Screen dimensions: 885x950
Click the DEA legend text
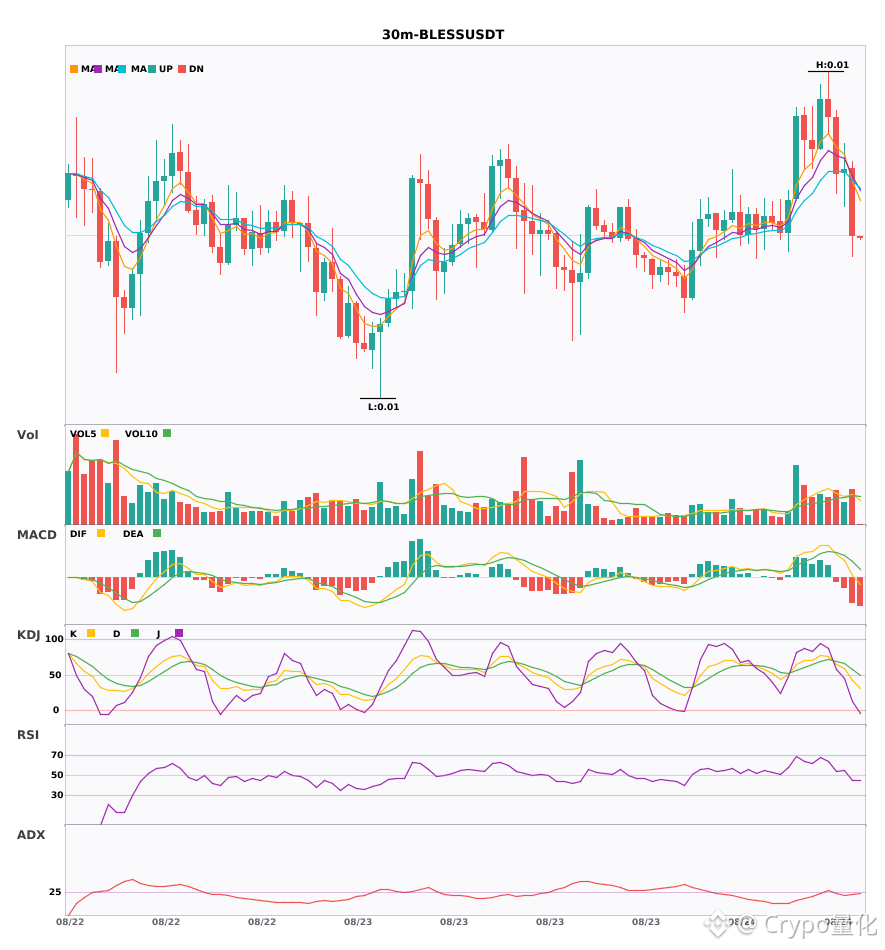pyautogui.click(x=133, y=534)
